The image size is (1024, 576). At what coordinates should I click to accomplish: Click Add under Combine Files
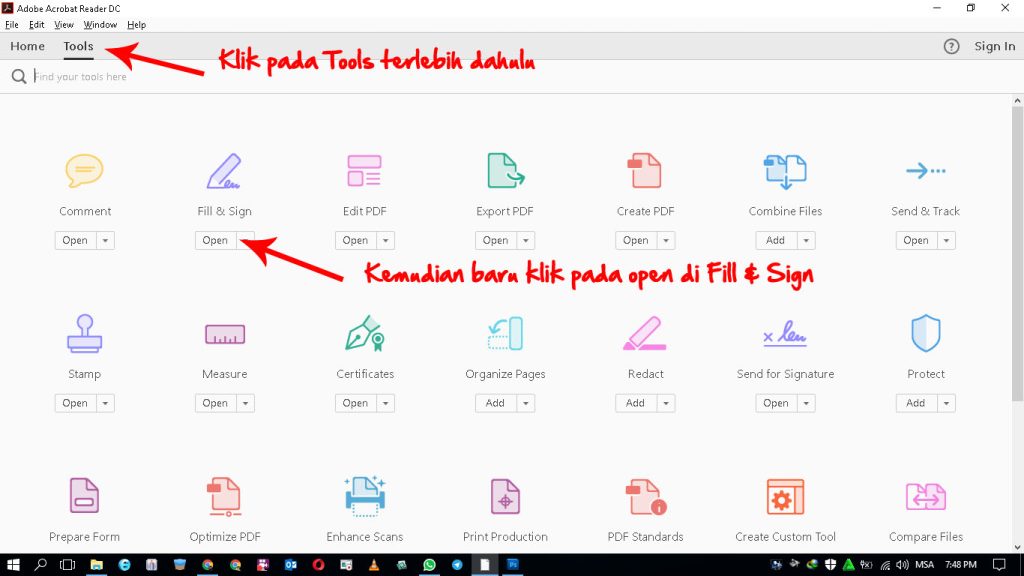[x=776, y=240]
